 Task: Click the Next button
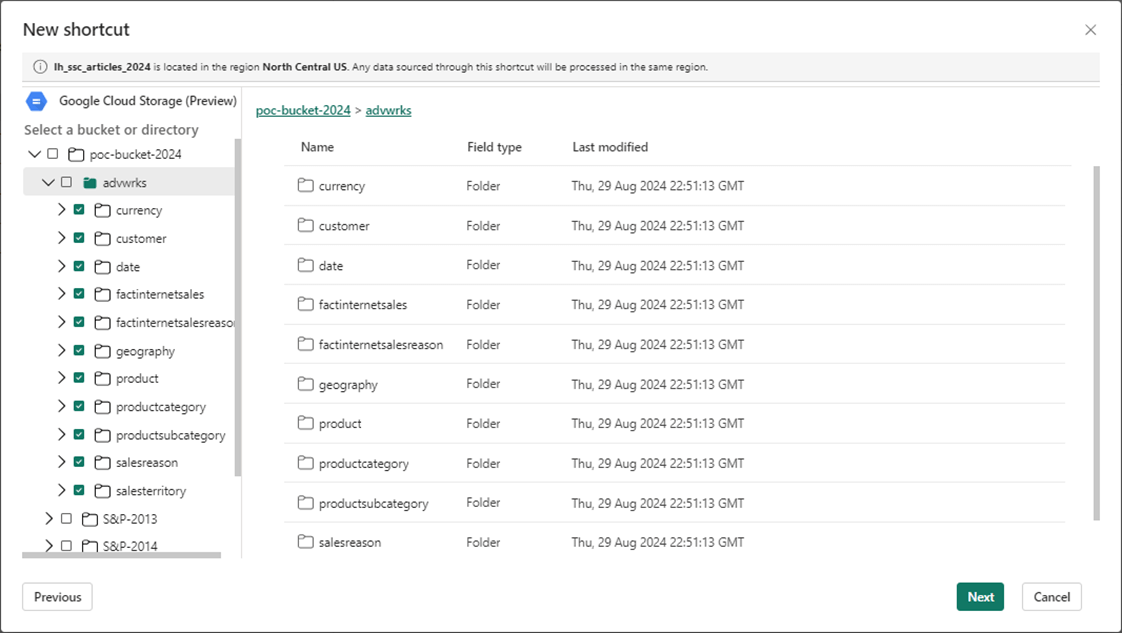click(980, 597)
